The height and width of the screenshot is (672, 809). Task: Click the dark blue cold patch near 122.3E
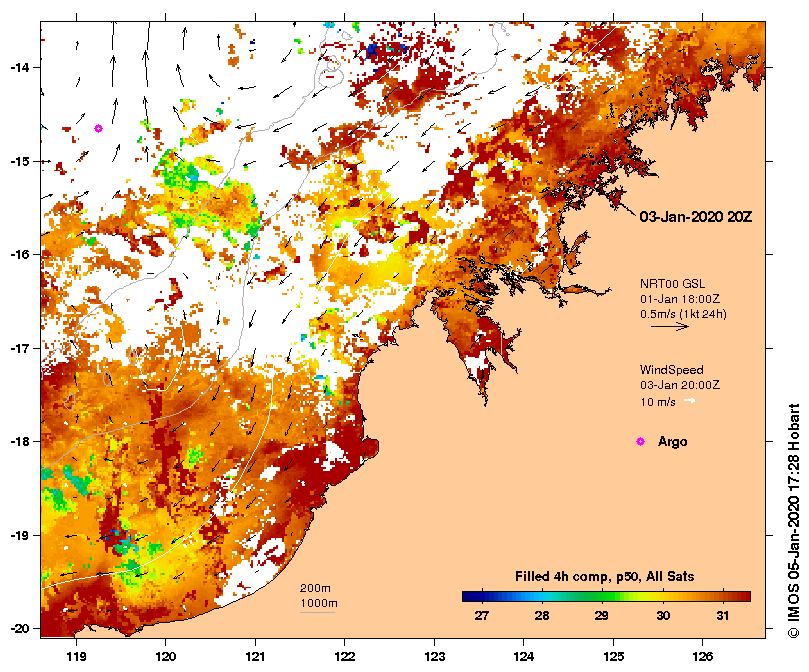click(372, 51)
